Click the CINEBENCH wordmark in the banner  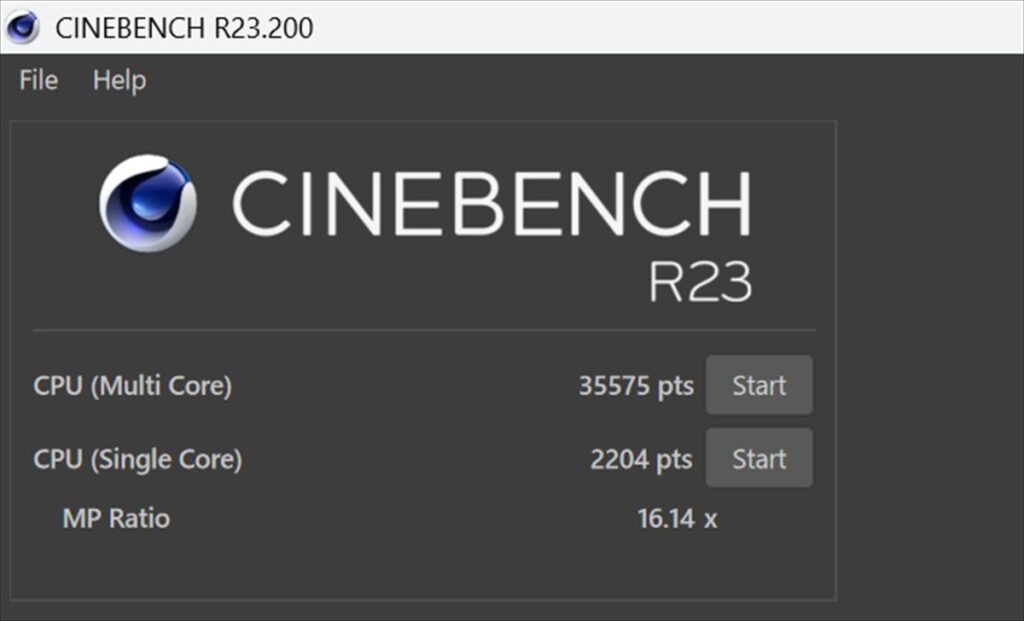[490, 204]
